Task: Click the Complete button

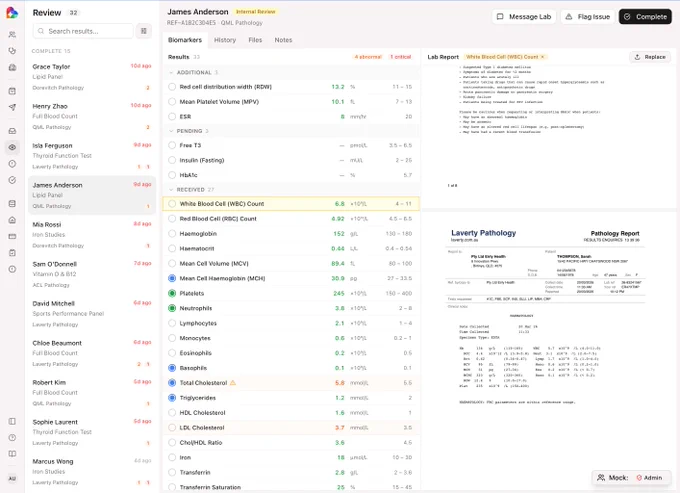Action: (645, 17)
